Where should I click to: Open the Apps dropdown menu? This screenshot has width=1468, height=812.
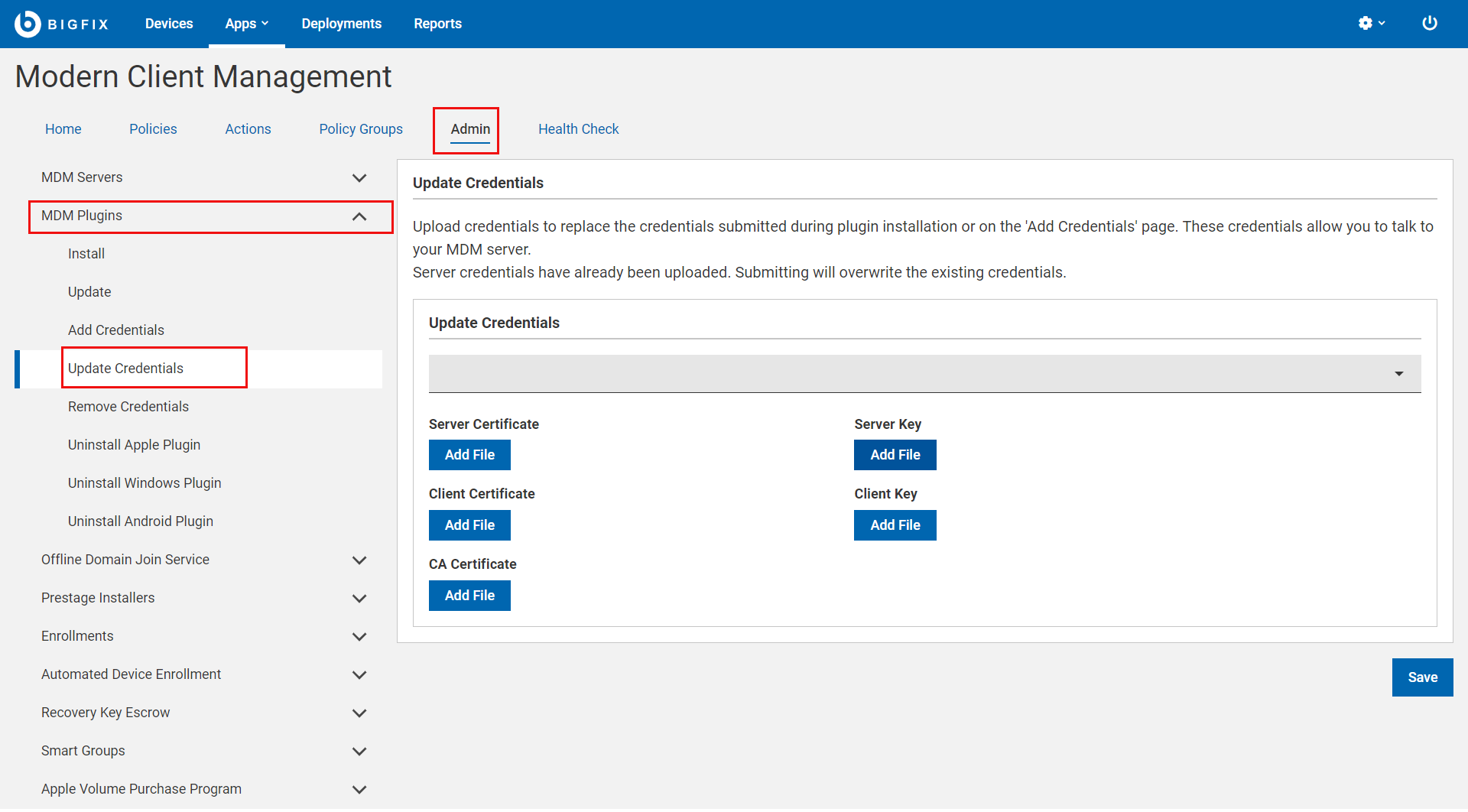coord(246,24)
